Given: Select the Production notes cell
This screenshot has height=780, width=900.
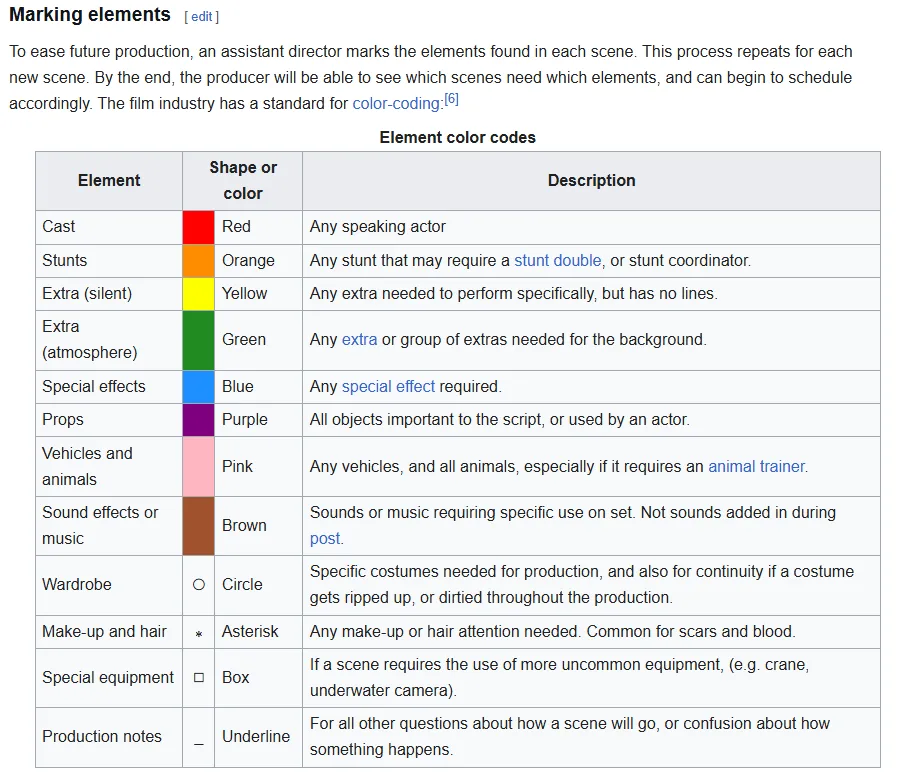Looking at the screenshot, I should pyautogui.click(x=109, y=738).
